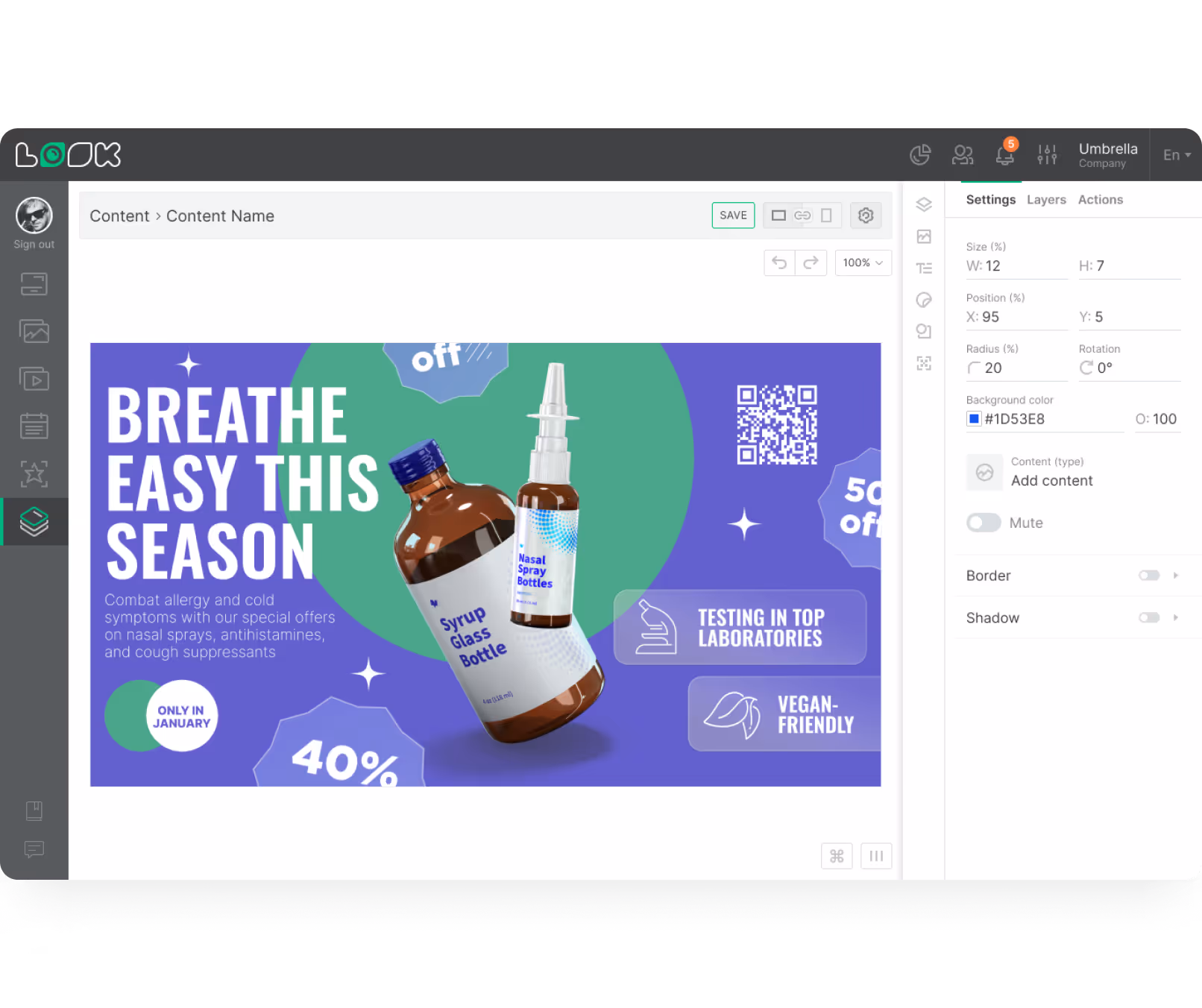Viewport: 1202px width, 1008px height.
Task: Select the Image content tool
Action: (924, 236)
